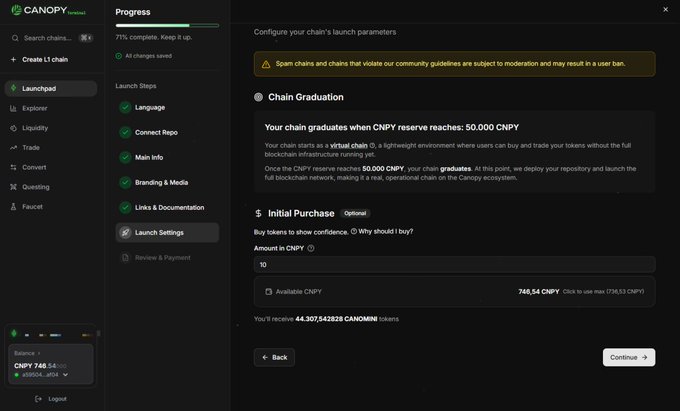
Task: Open the Why should I buy? link
Action: pyautogui.click(x=386, y=232)
